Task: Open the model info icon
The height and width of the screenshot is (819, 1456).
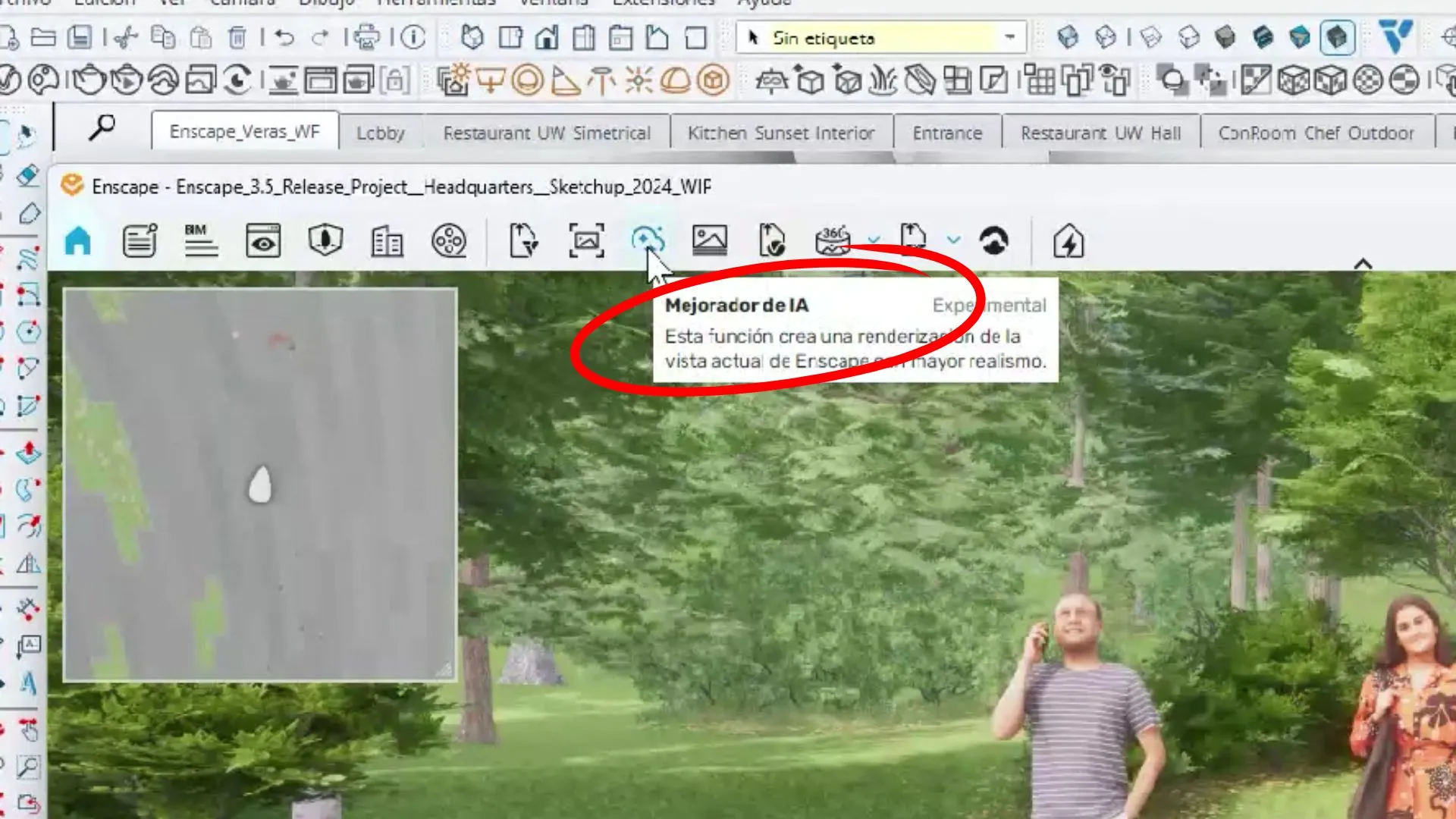Action: (x=413, y=37)
